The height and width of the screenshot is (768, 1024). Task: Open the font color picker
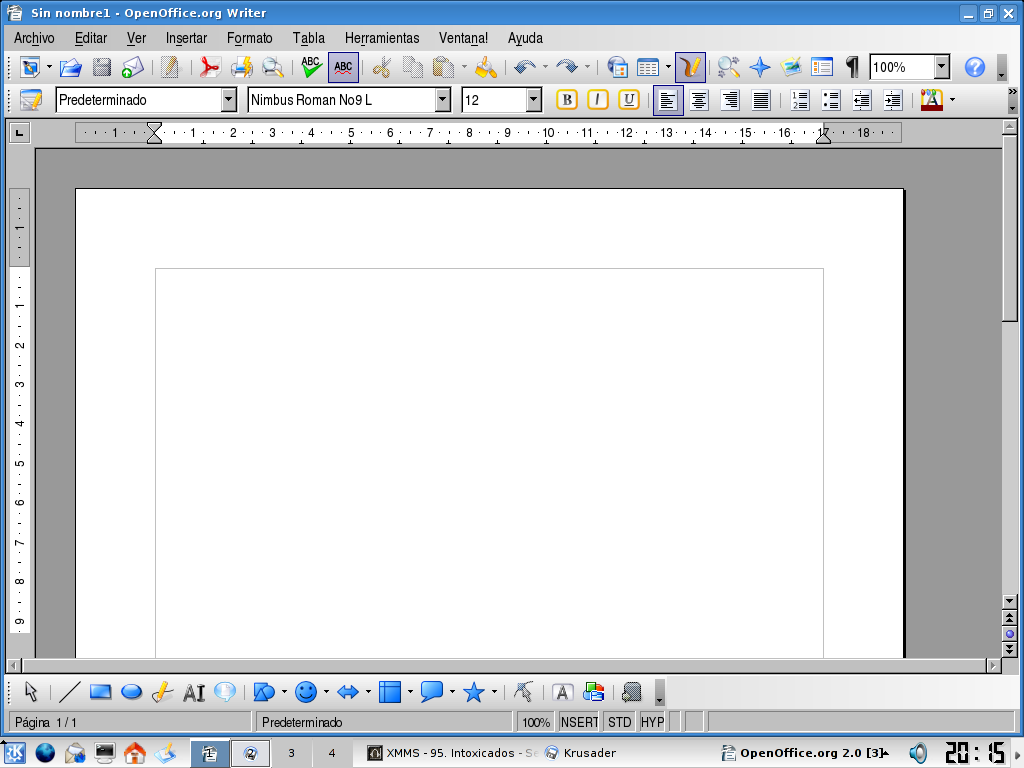tap(931, 100)
